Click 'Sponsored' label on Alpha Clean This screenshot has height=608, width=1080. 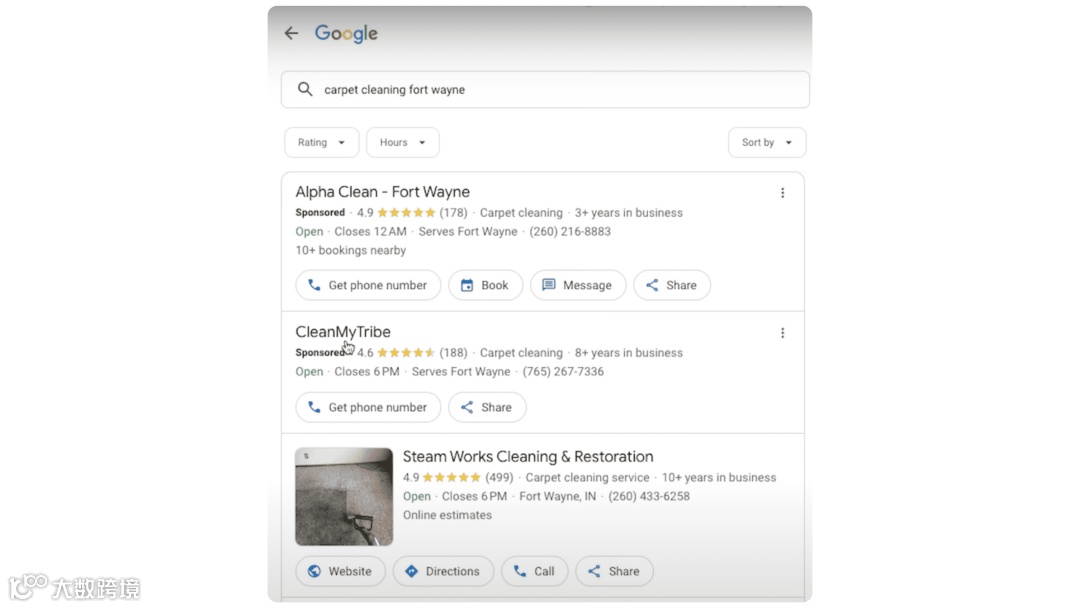320,213
